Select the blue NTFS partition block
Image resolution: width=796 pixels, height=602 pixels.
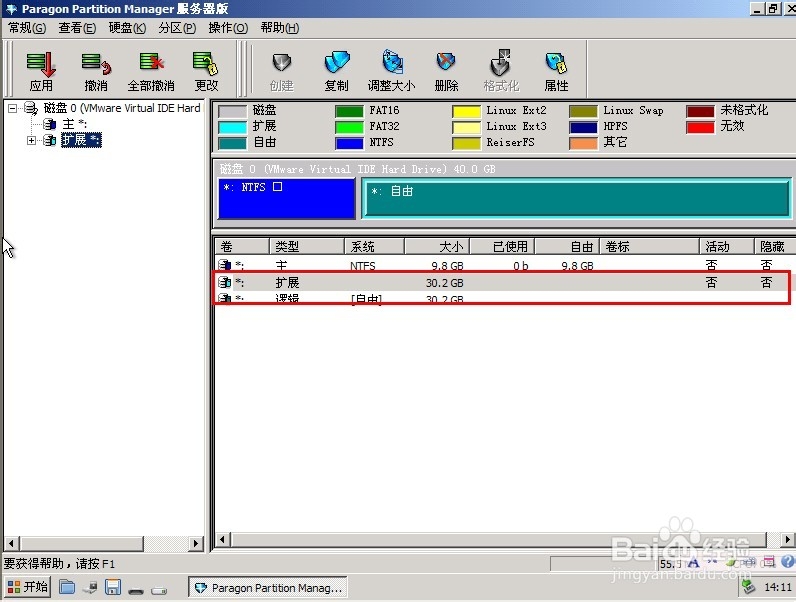point(287,198)
